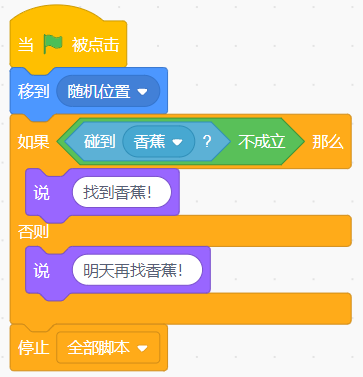Click the 不成立 operator block
This screenshot has width=363, height=377.
click(262, 141)
